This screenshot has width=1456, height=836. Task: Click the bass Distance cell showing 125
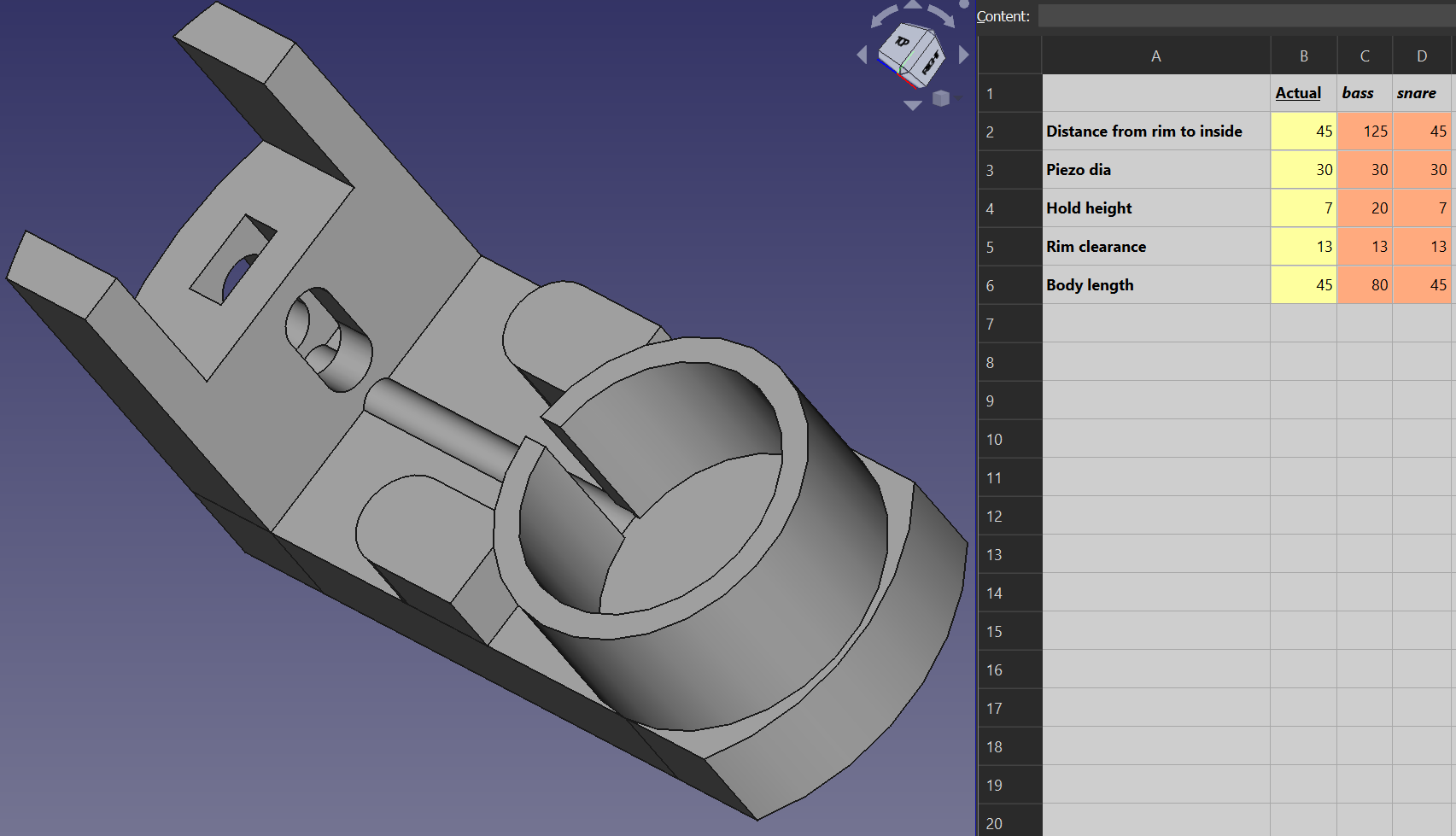(x=1364, y=132)
